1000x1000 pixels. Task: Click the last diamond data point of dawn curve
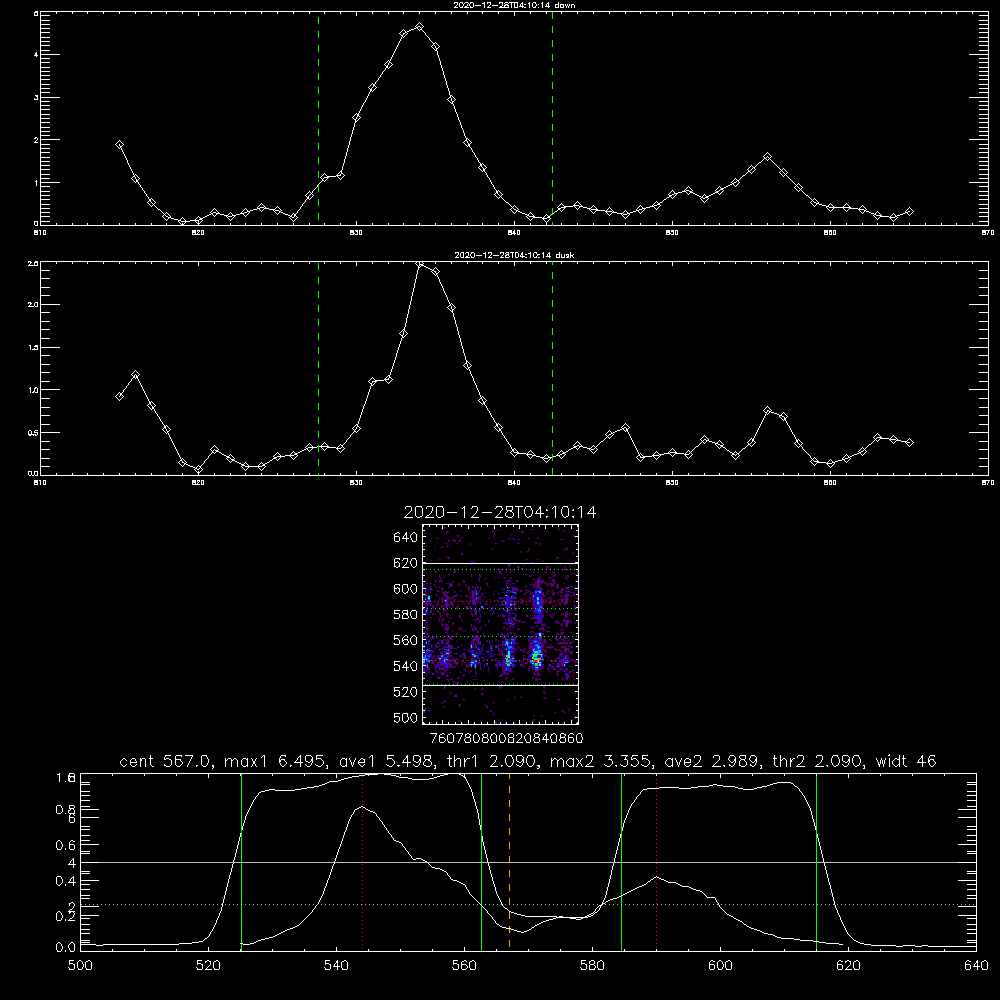coord(909,211)
